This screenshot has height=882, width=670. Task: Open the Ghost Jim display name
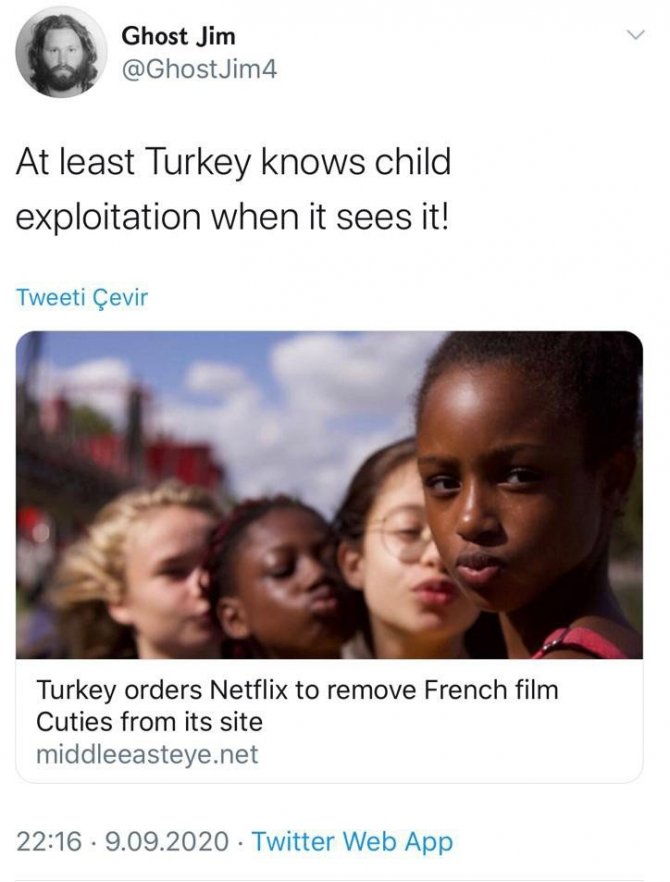(178, 36)
